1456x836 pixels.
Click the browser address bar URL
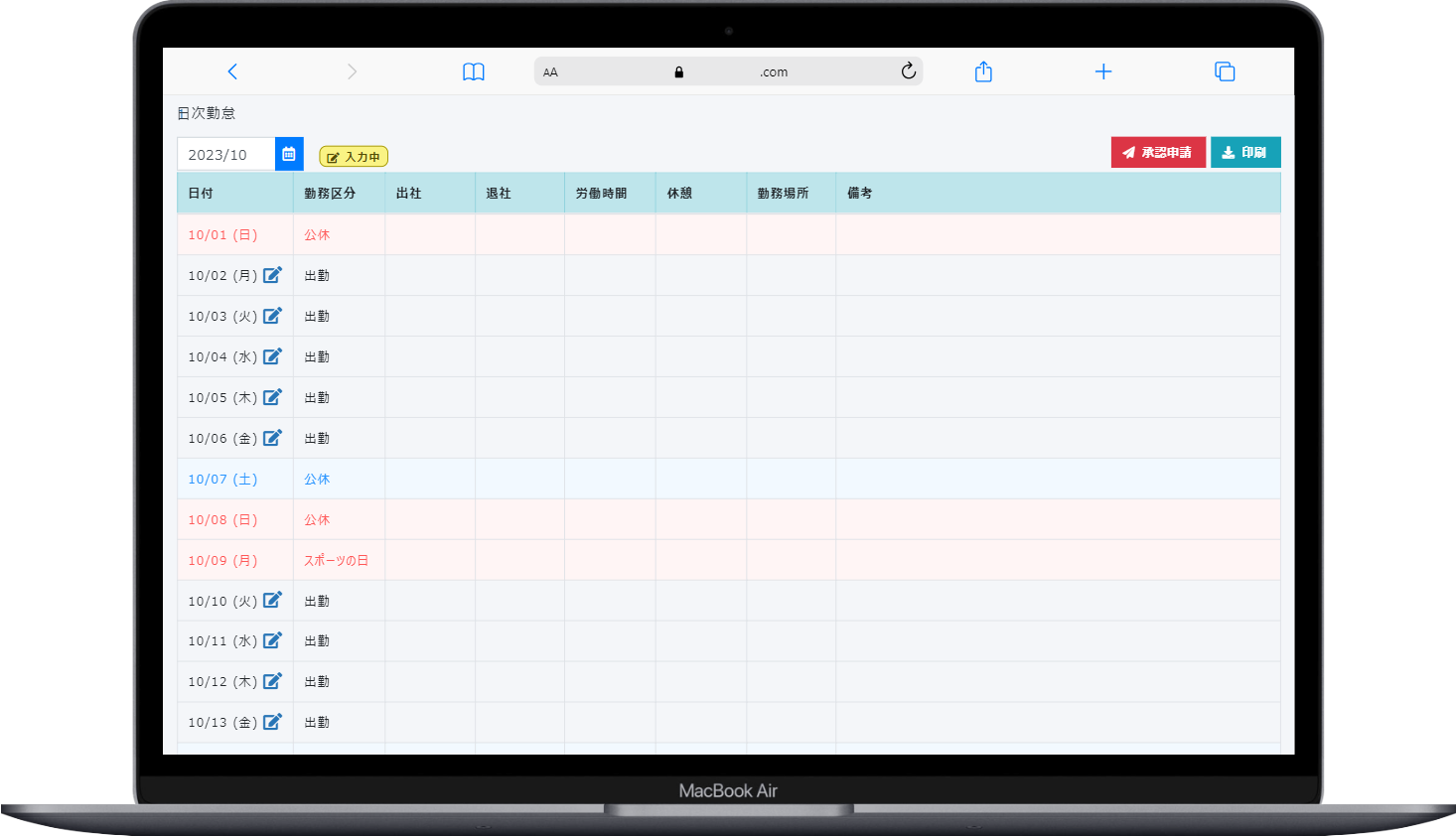[x=755, y=72]
